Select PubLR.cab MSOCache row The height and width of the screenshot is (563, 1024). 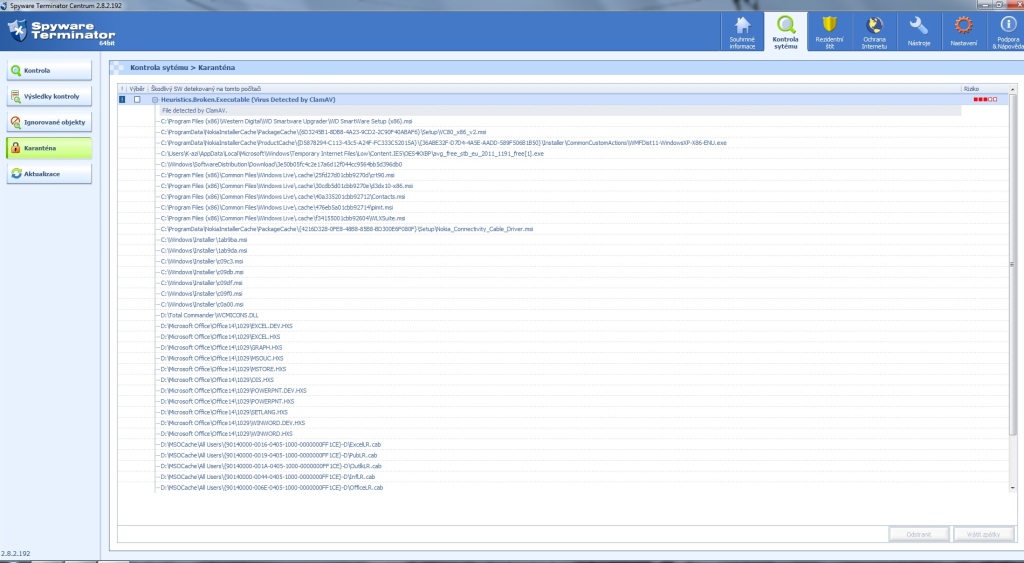[268, 455]
